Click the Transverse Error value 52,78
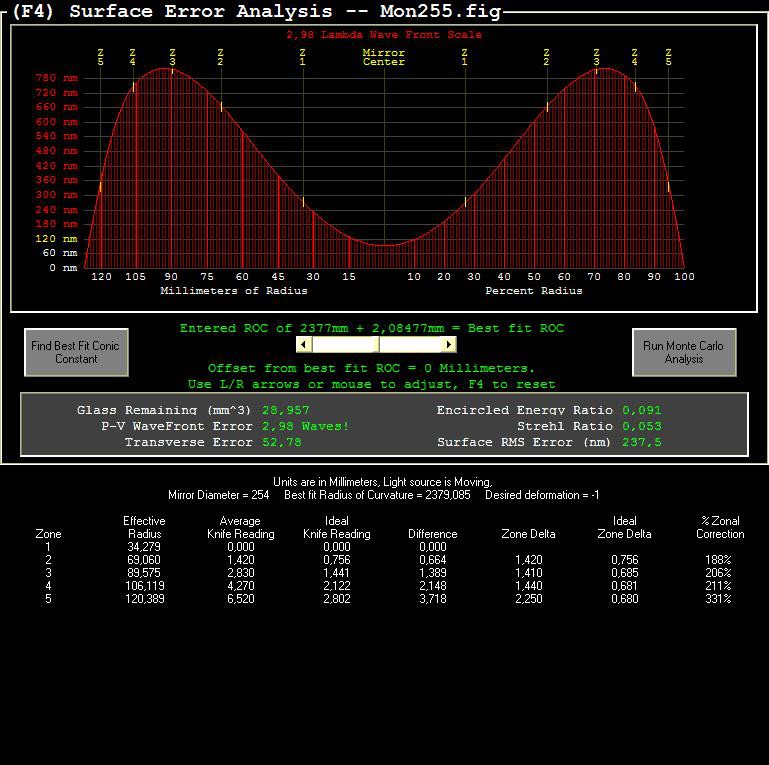Image resolution: width=769 pixels, height=765 pixels. (282, 442)
